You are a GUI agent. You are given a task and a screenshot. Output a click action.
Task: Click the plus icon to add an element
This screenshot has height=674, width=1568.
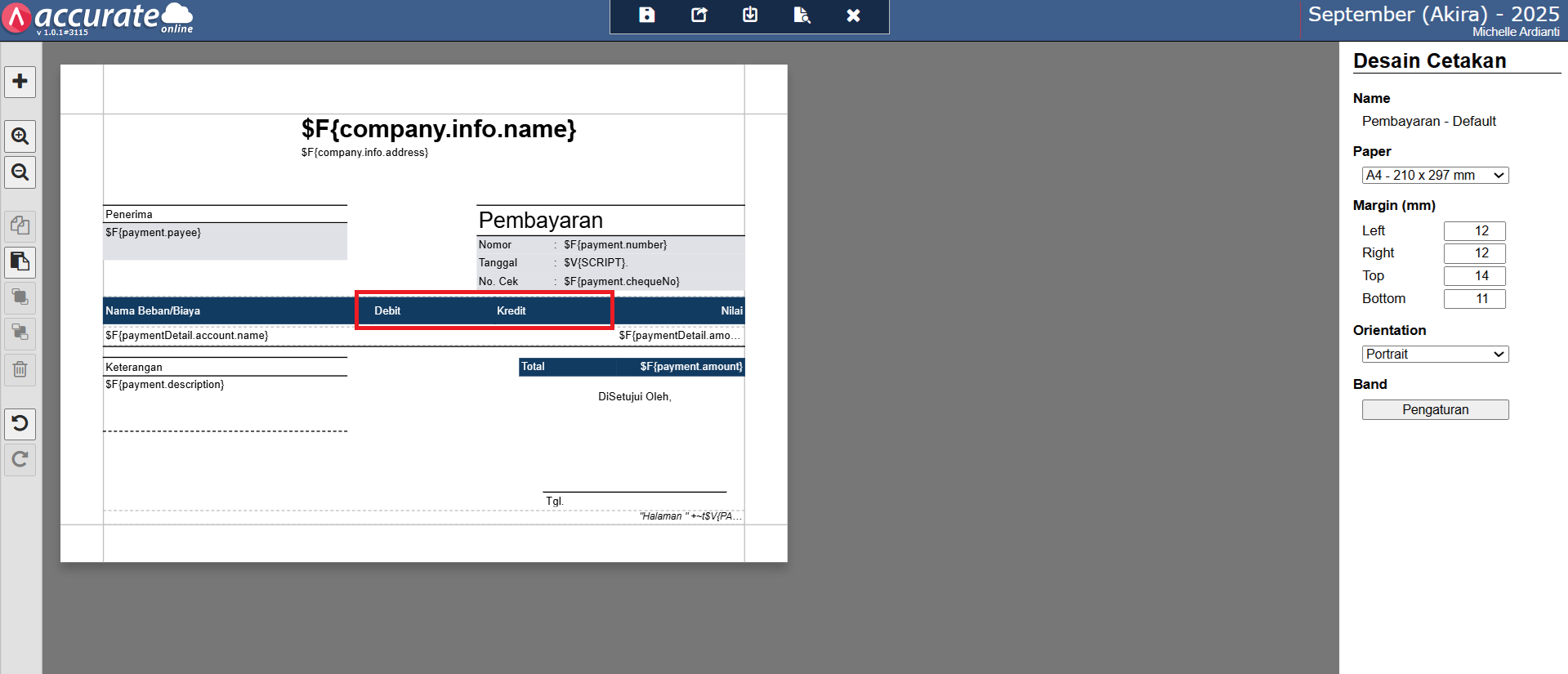[x=20, y=82]
